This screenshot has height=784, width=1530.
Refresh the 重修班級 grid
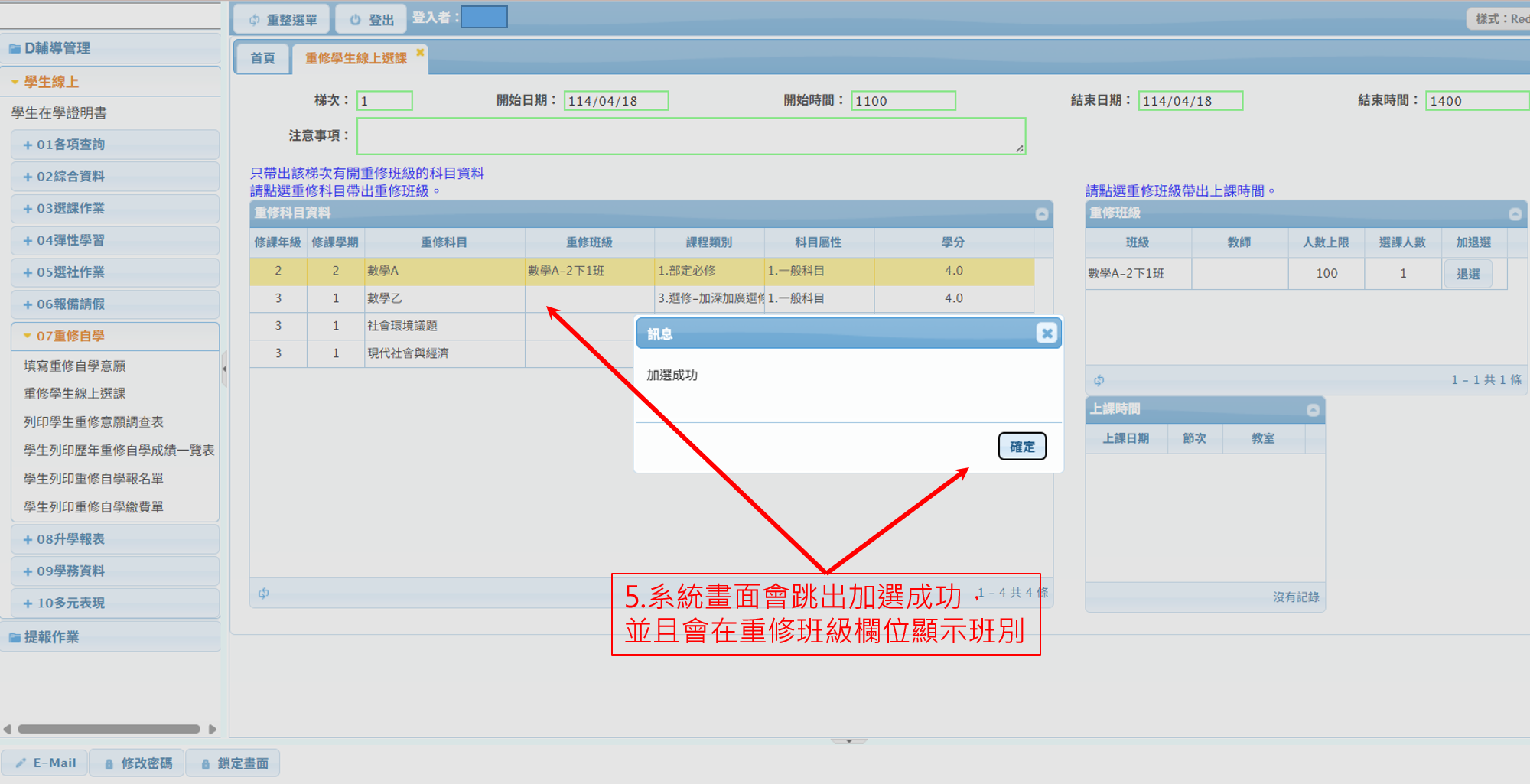[1099, 380]
